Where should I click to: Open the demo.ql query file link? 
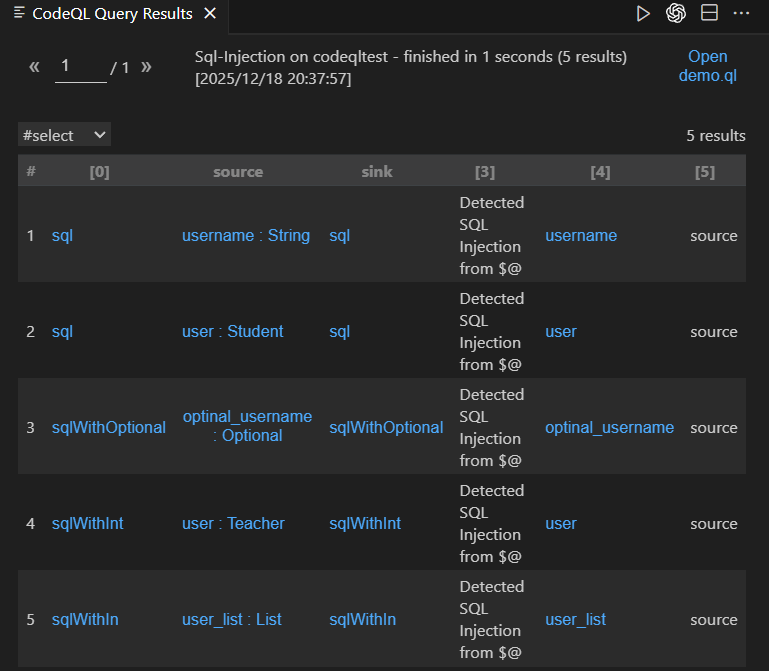[707, 66]
